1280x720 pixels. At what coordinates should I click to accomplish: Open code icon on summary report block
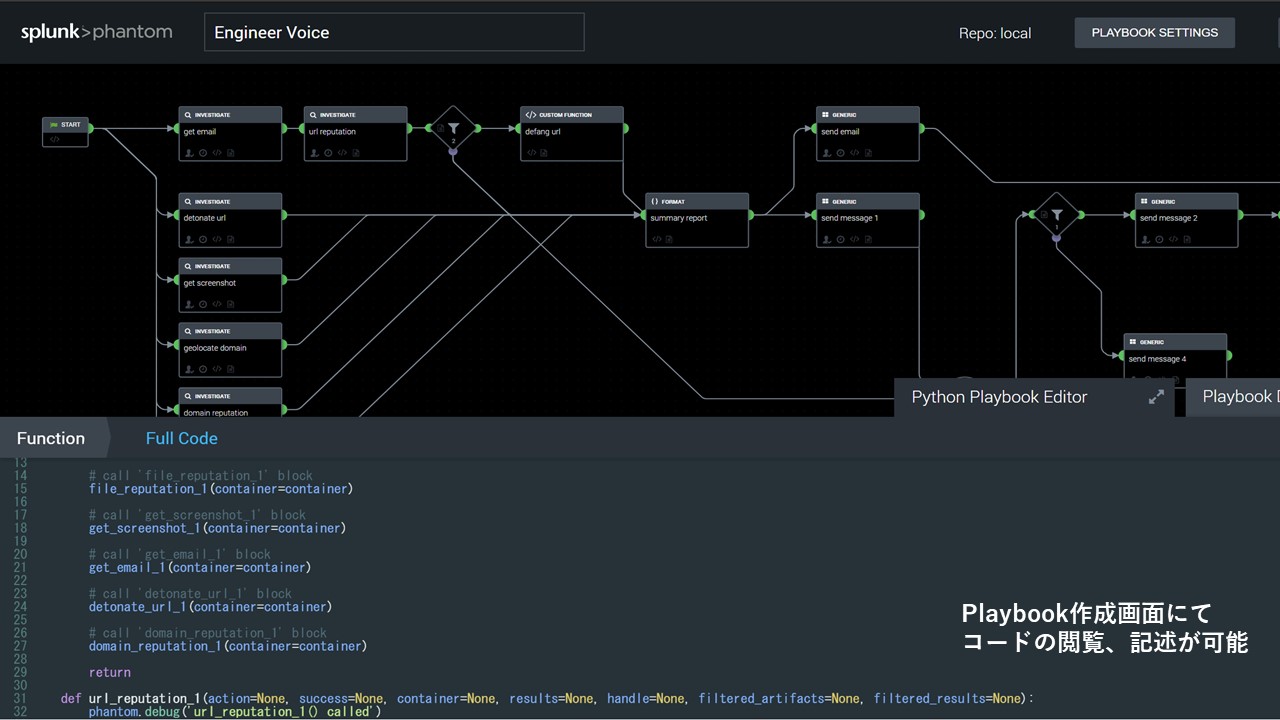tap(656, 239)
